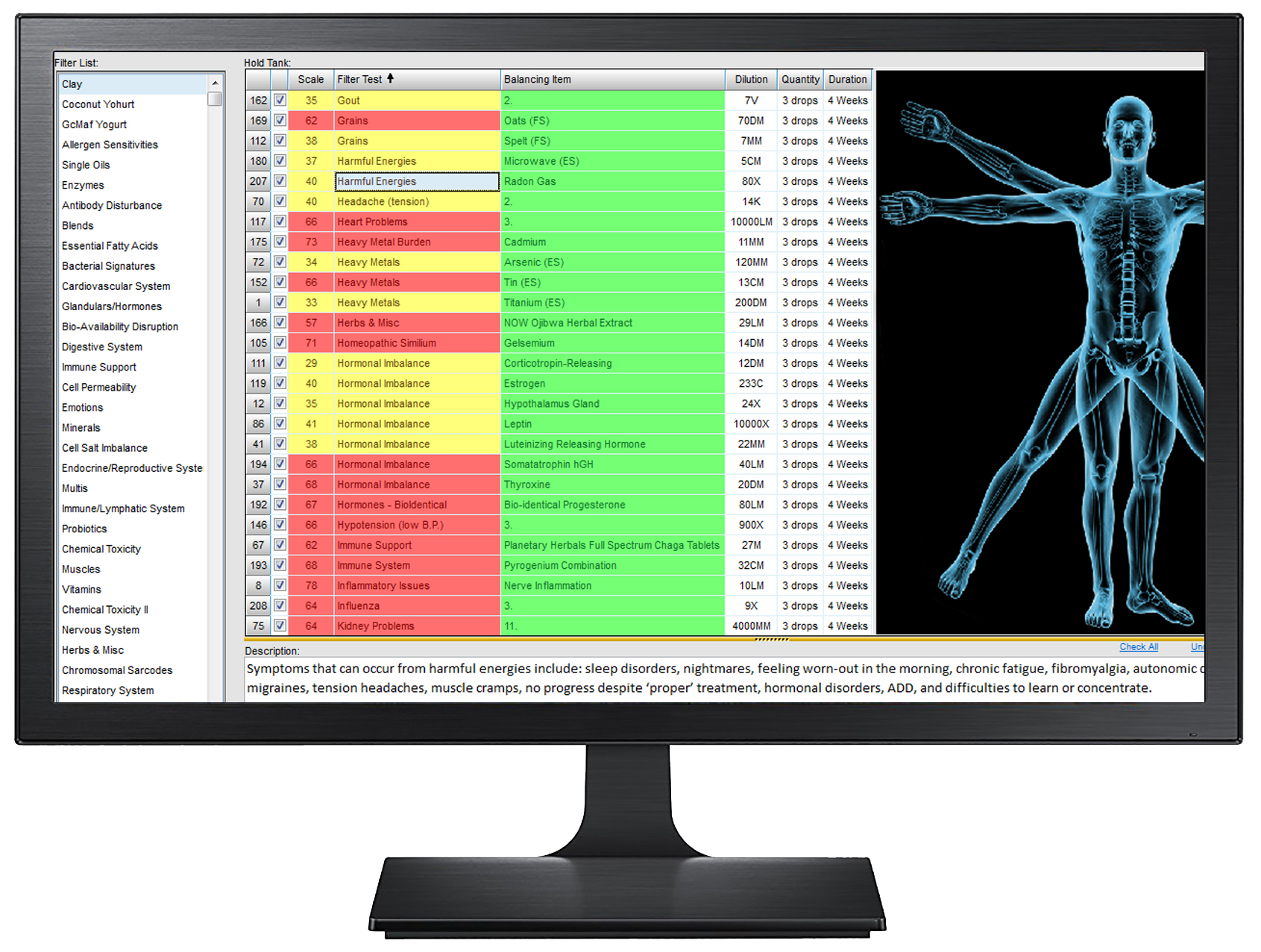Sort by the Quantity column header
This screenshot has height=952, width=1261.
[x=800, y=79]
